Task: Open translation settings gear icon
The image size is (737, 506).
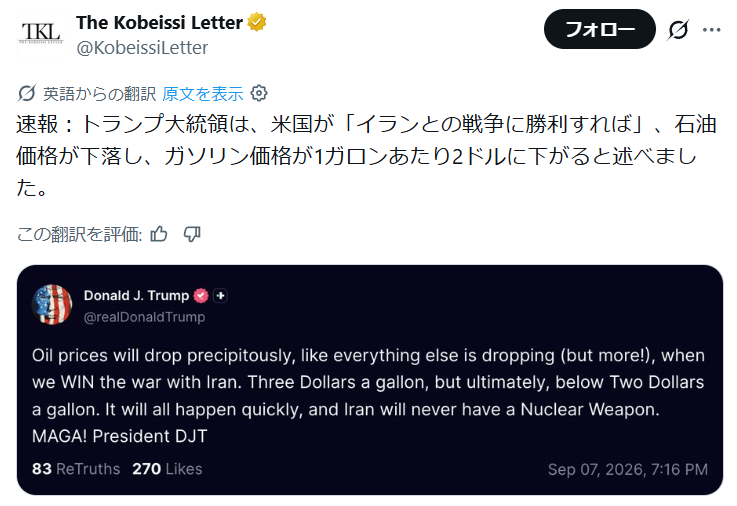Action: [259, 93]
